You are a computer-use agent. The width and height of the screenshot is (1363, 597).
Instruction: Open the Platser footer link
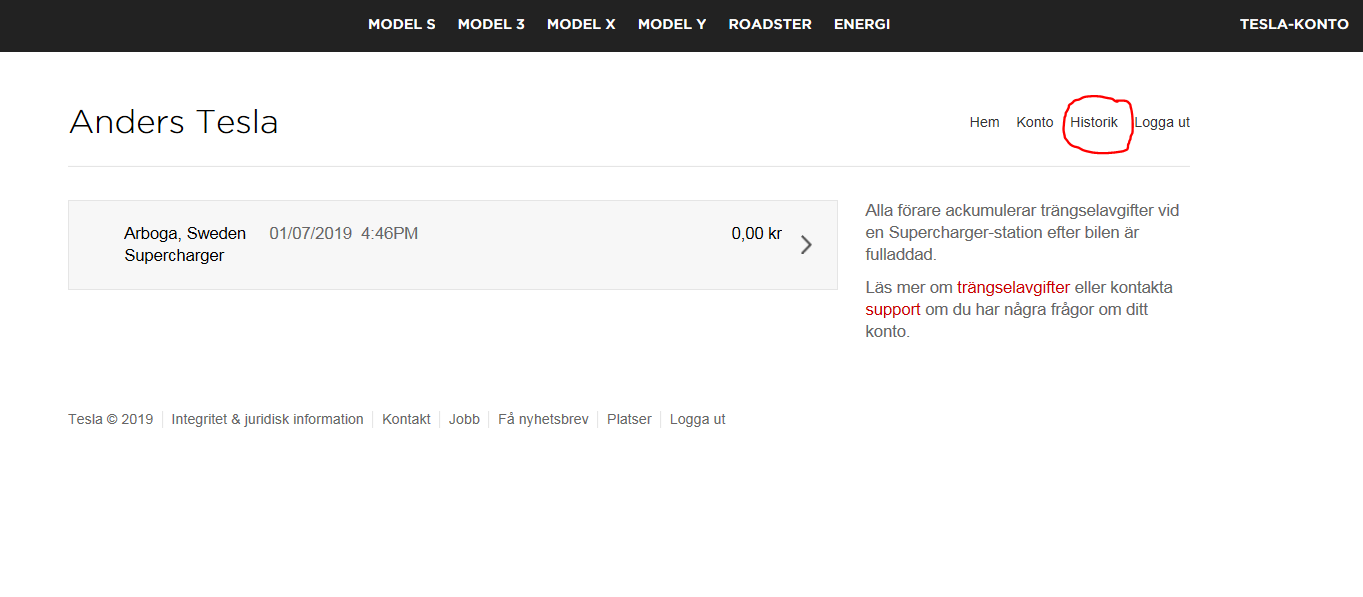click(629, 419)
